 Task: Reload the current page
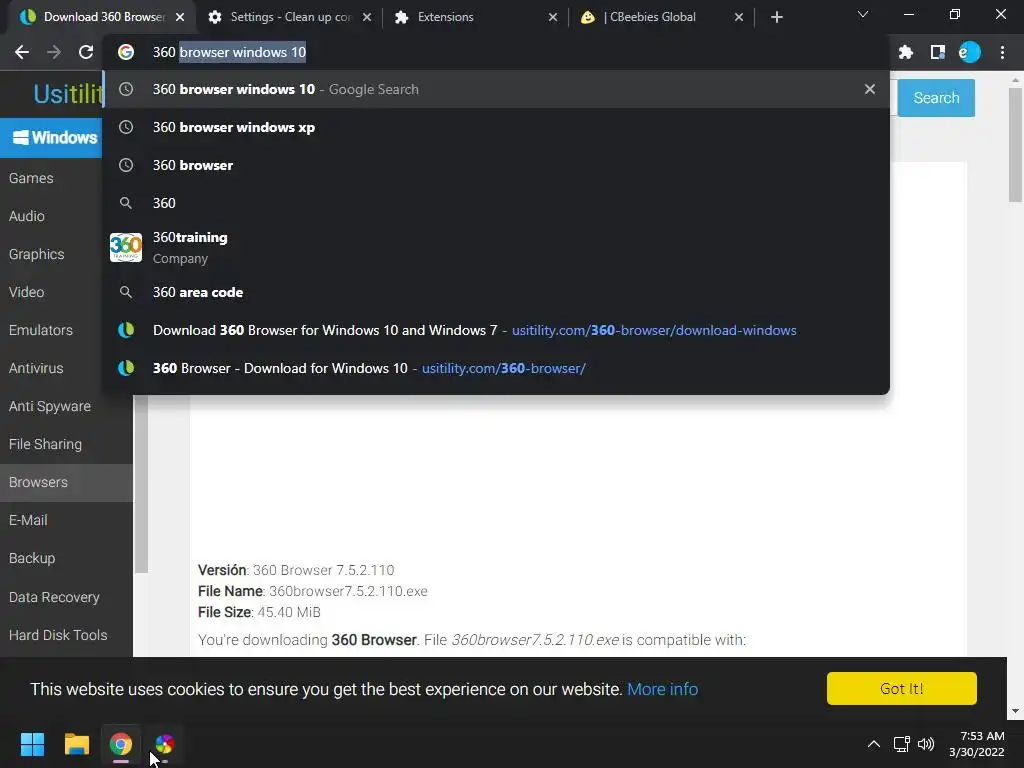pos(86,52)
